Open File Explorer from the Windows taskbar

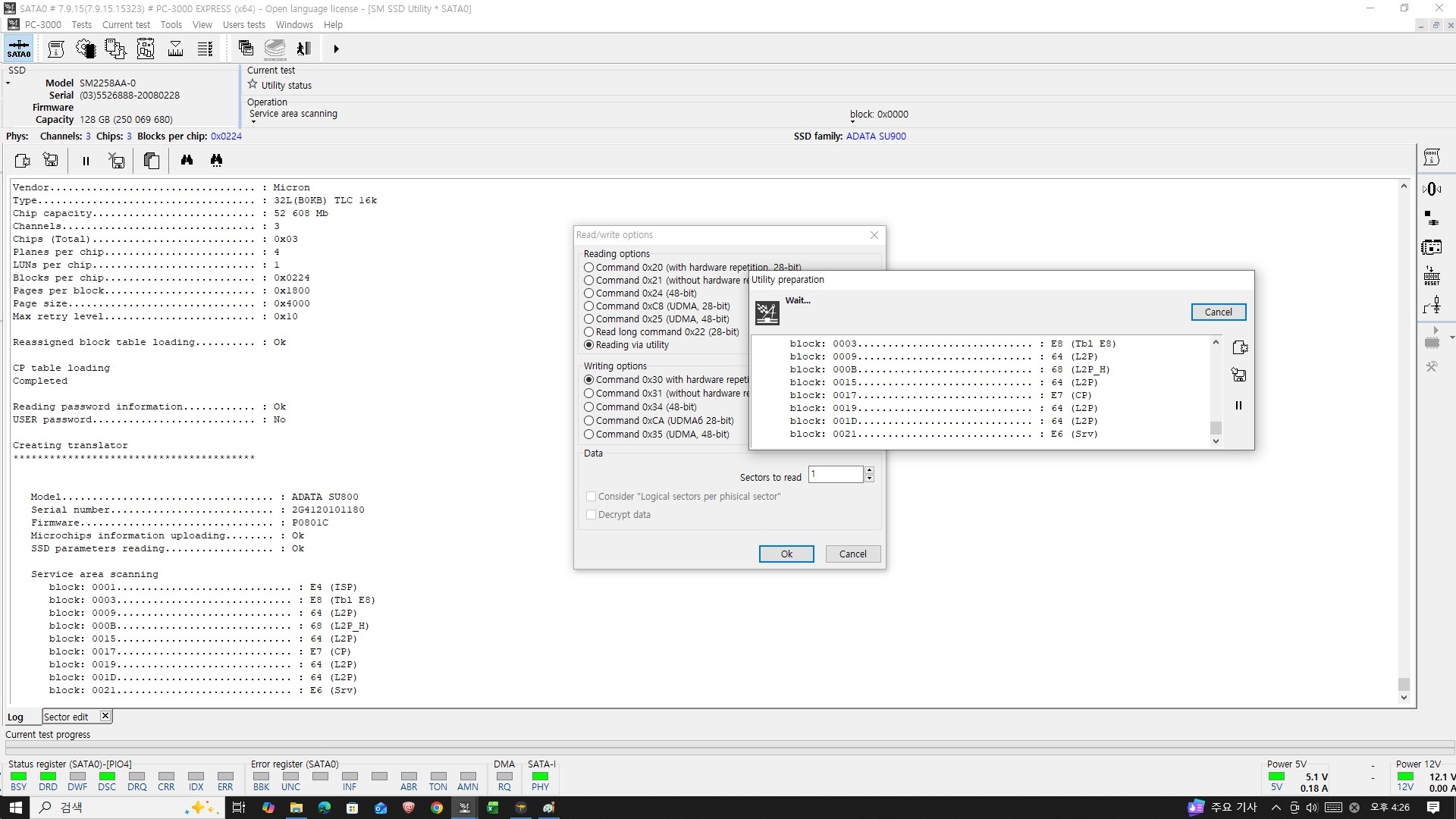[x=296, y=808]
